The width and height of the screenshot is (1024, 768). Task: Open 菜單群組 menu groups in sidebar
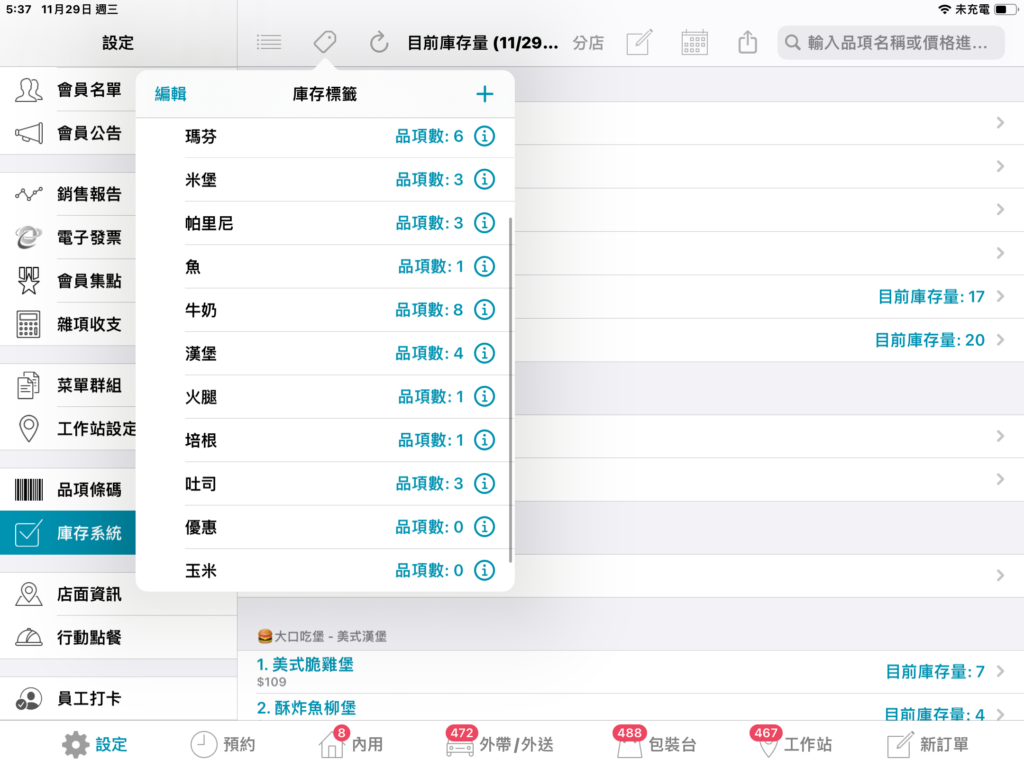click(68, 385)
